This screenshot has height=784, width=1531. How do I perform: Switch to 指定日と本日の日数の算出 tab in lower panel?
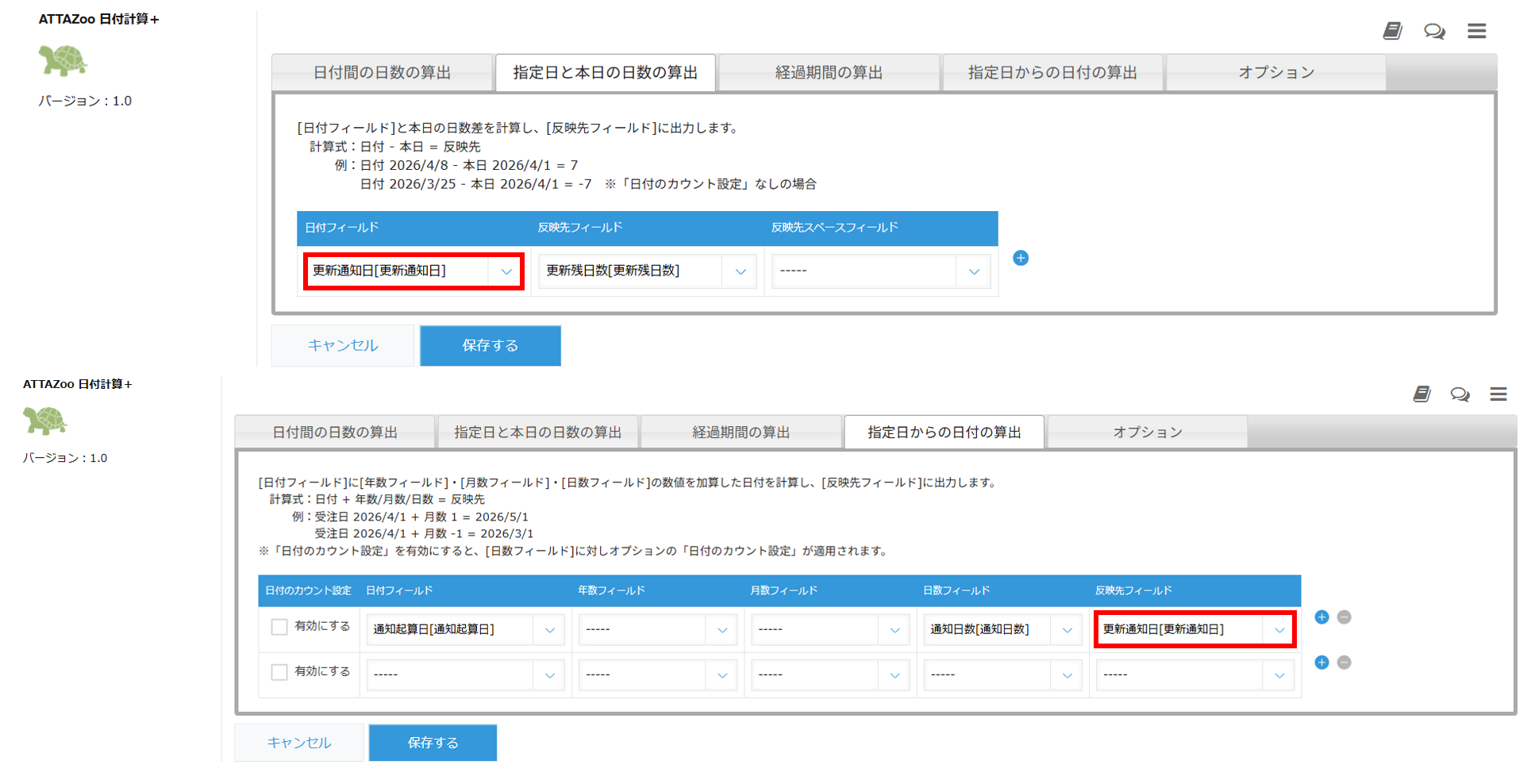(538, 432)
